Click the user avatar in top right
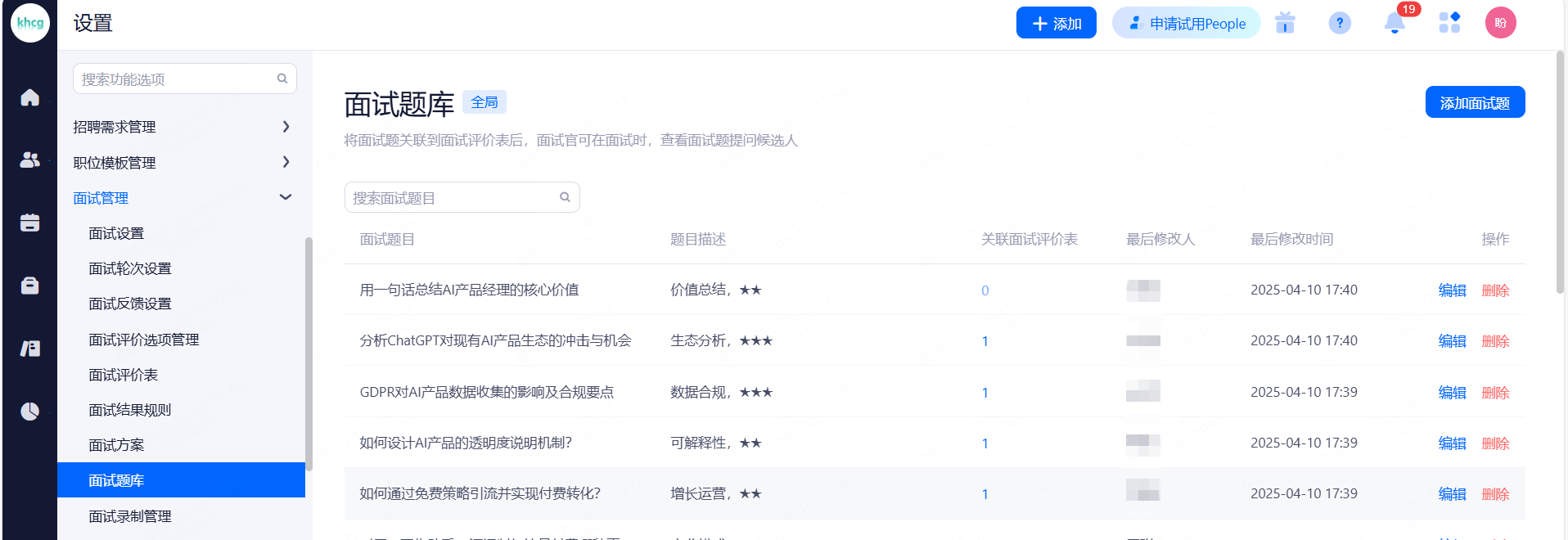The height and width of the screenshot is (540, 1568). pos(1500,23)
